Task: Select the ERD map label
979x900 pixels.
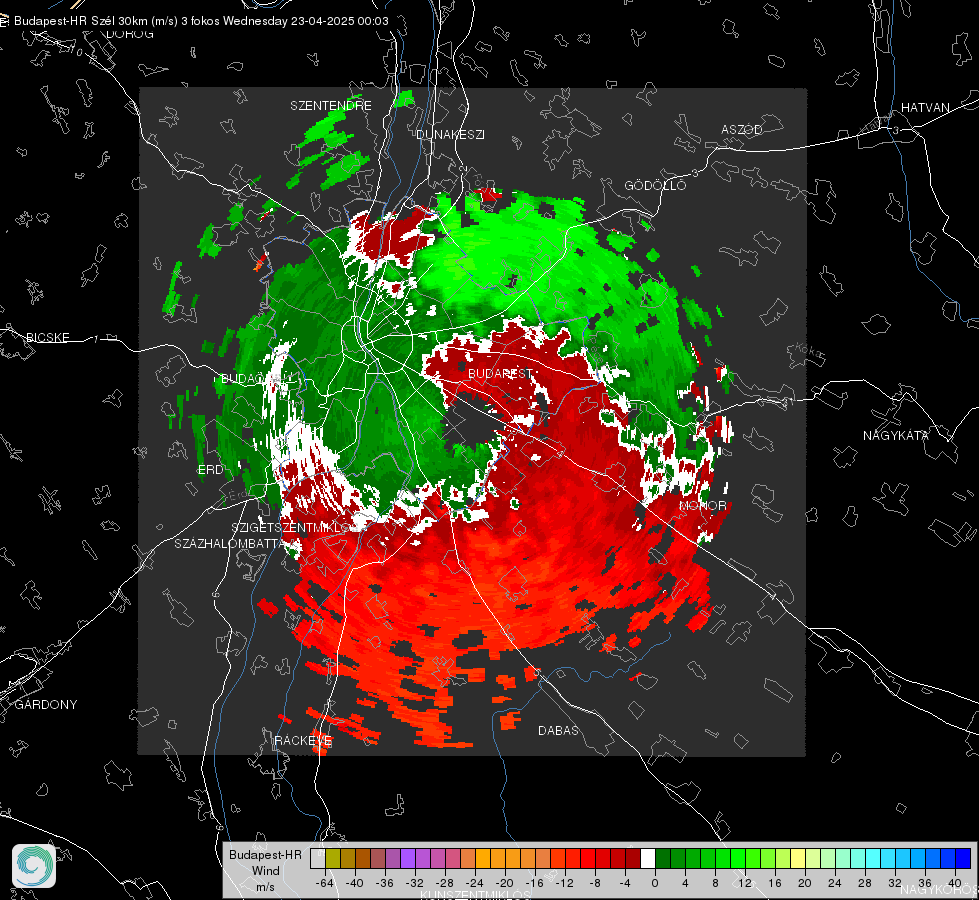Action: click(x=210, y=470)
